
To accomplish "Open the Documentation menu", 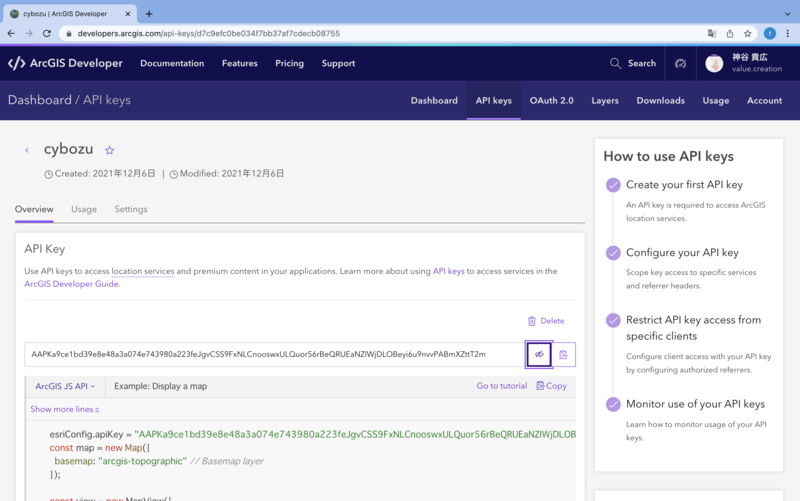I will tap(172, 63).
